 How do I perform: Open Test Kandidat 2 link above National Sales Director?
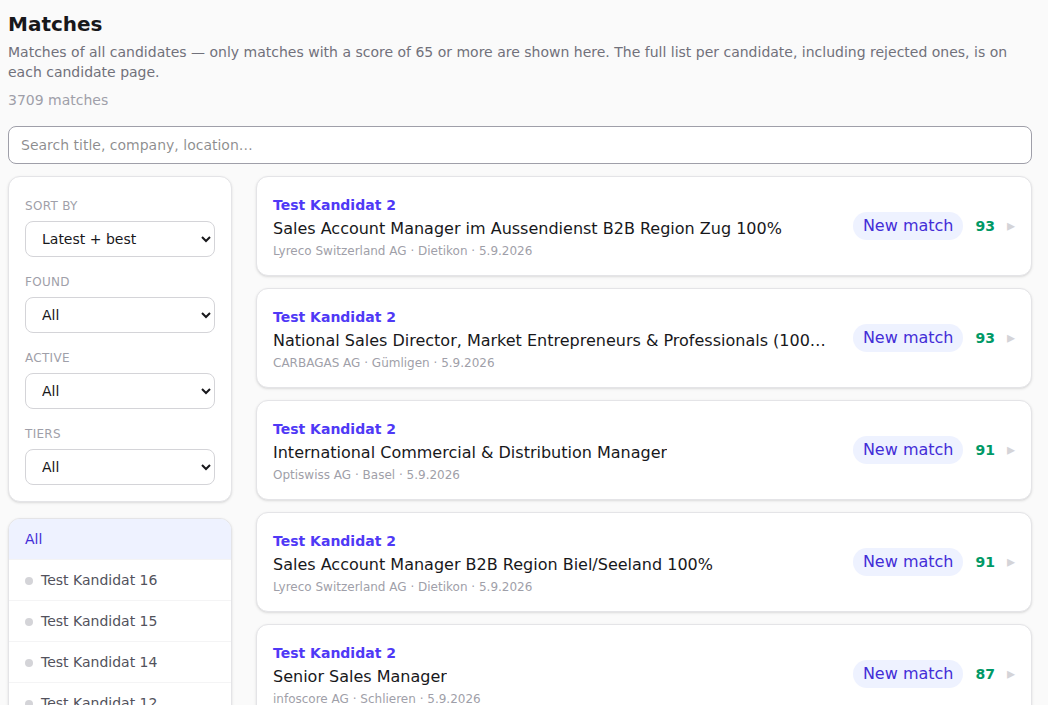tap(334, 317)
